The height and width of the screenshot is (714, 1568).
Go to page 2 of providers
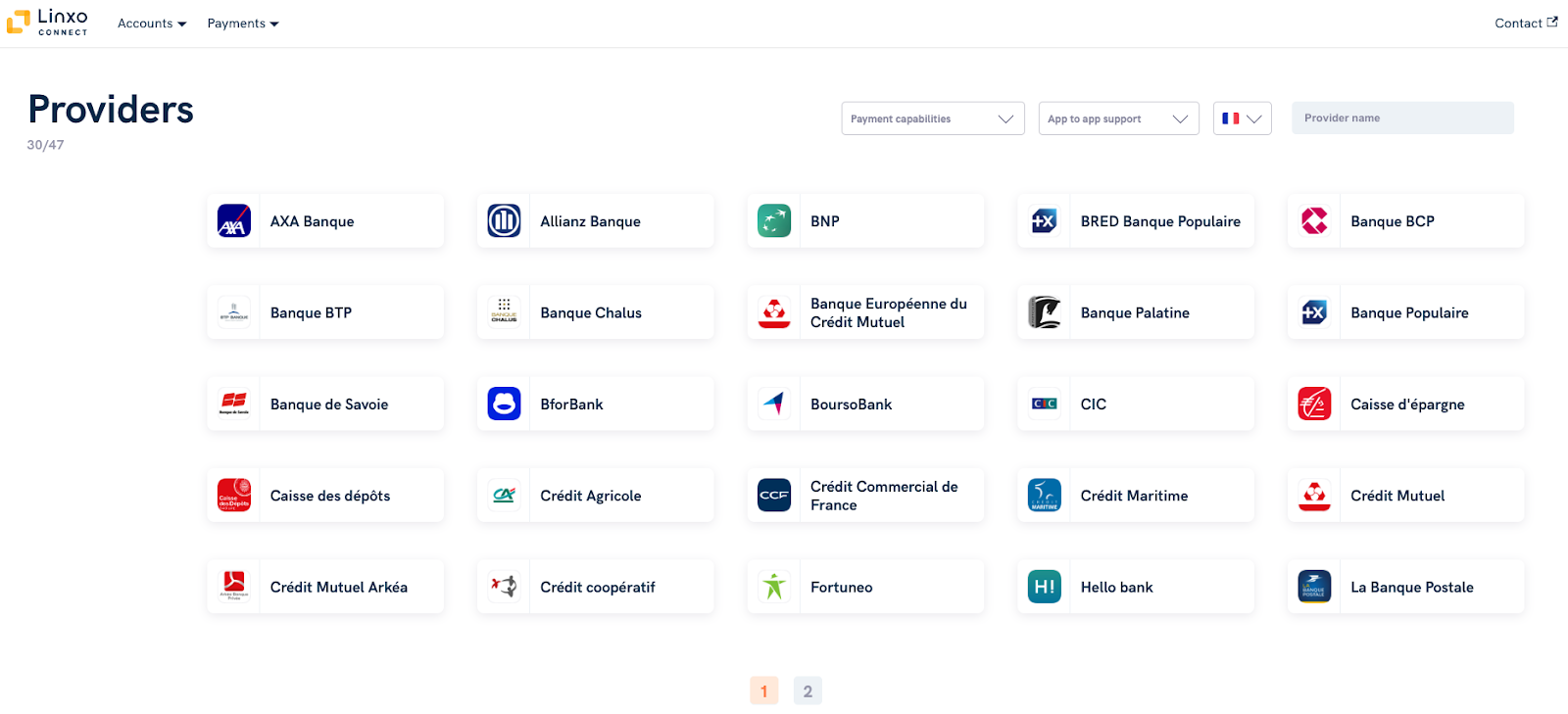pos(808,690)
